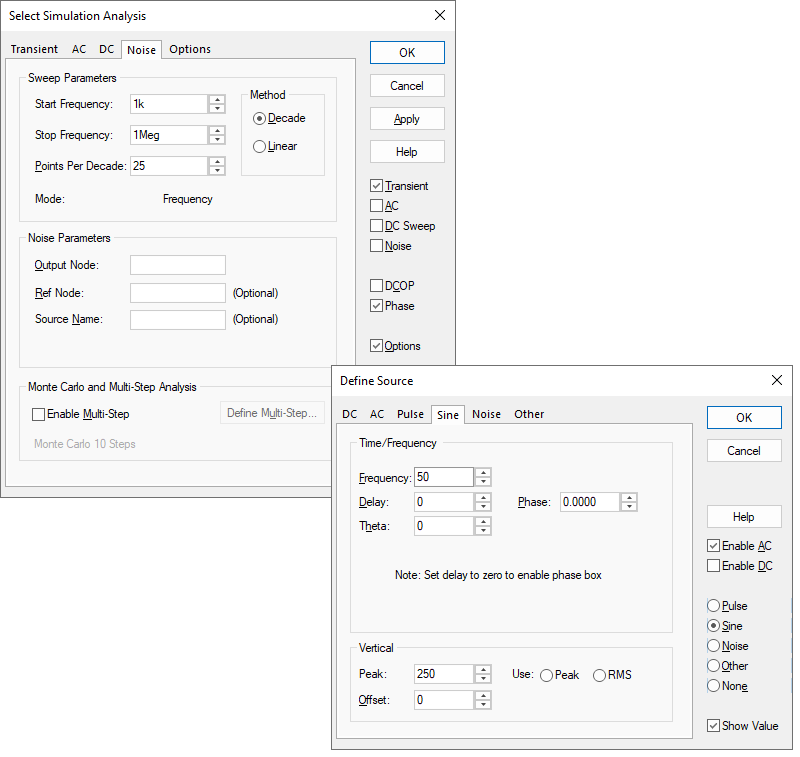Click the Apply button
The image size is (800, 757).
[x=407, y=118]
